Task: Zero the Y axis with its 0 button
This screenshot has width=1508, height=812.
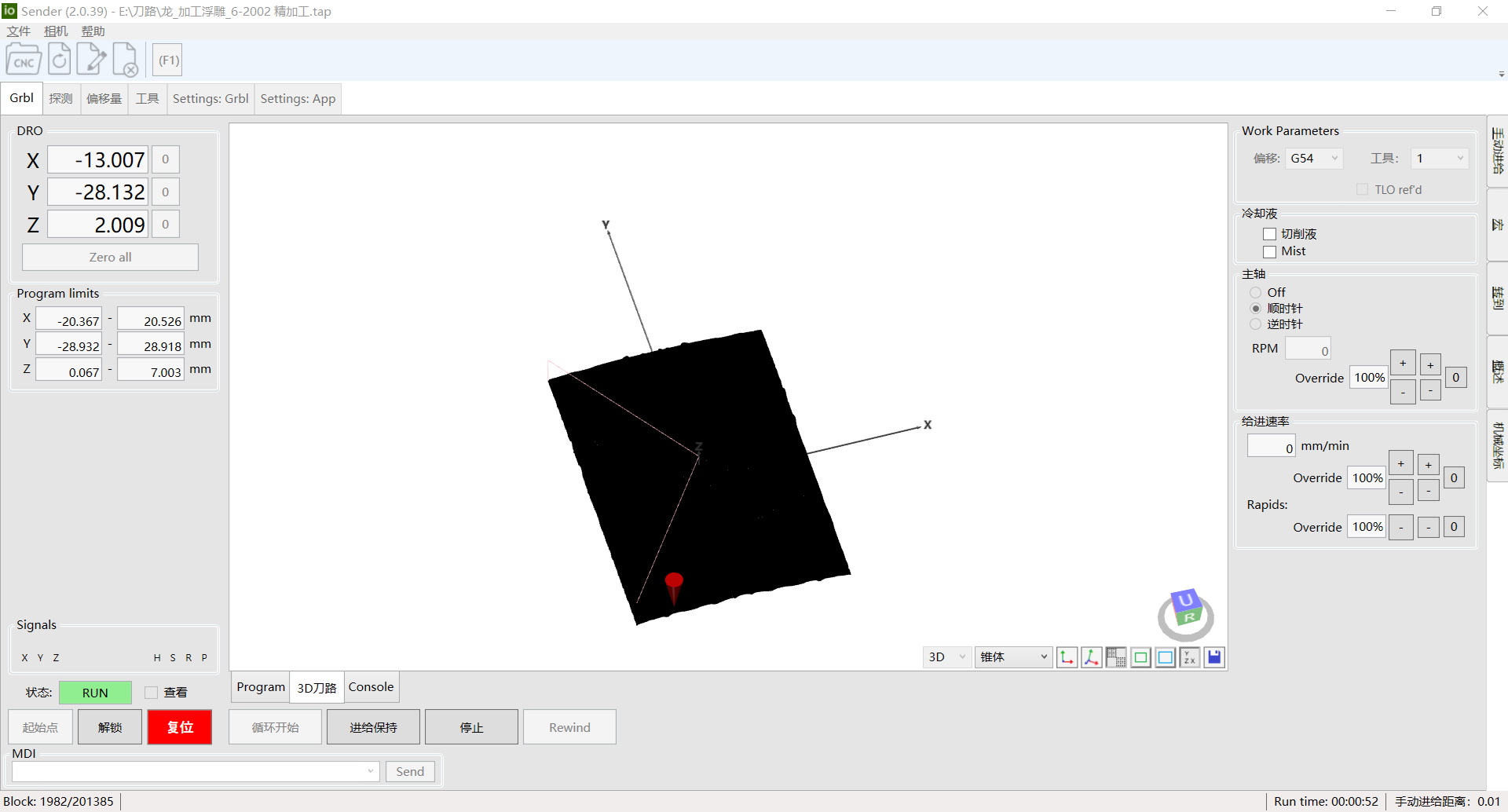Action: (x=165, y=192)
